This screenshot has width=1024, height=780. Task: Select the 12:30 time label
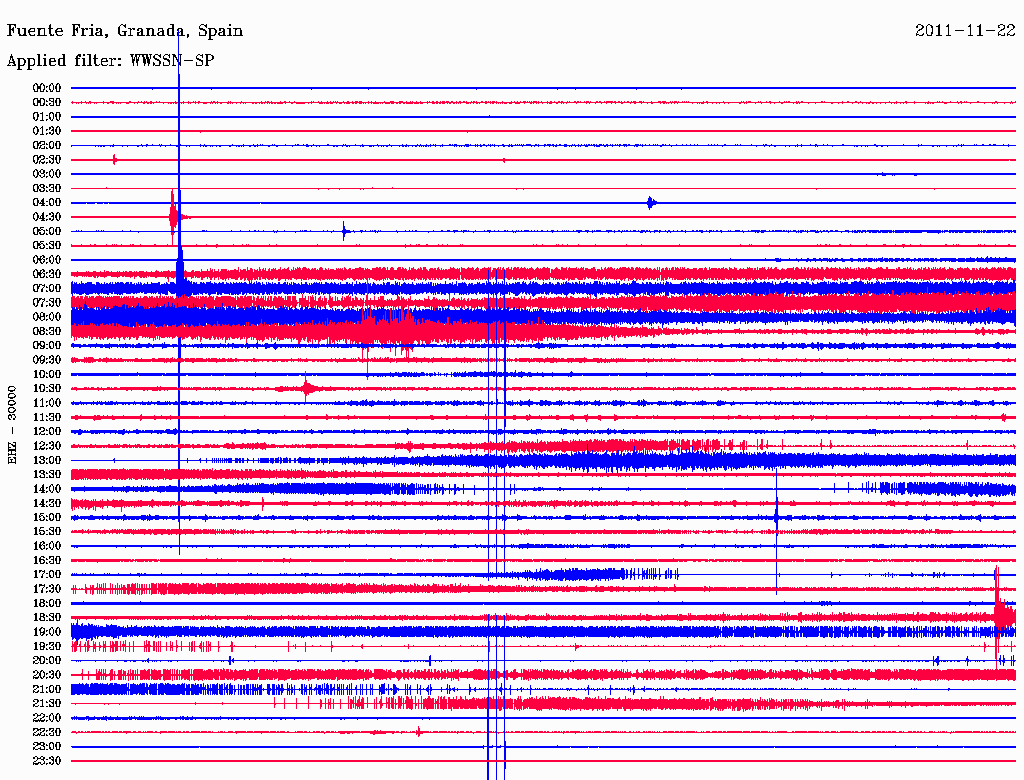[47, 446]
